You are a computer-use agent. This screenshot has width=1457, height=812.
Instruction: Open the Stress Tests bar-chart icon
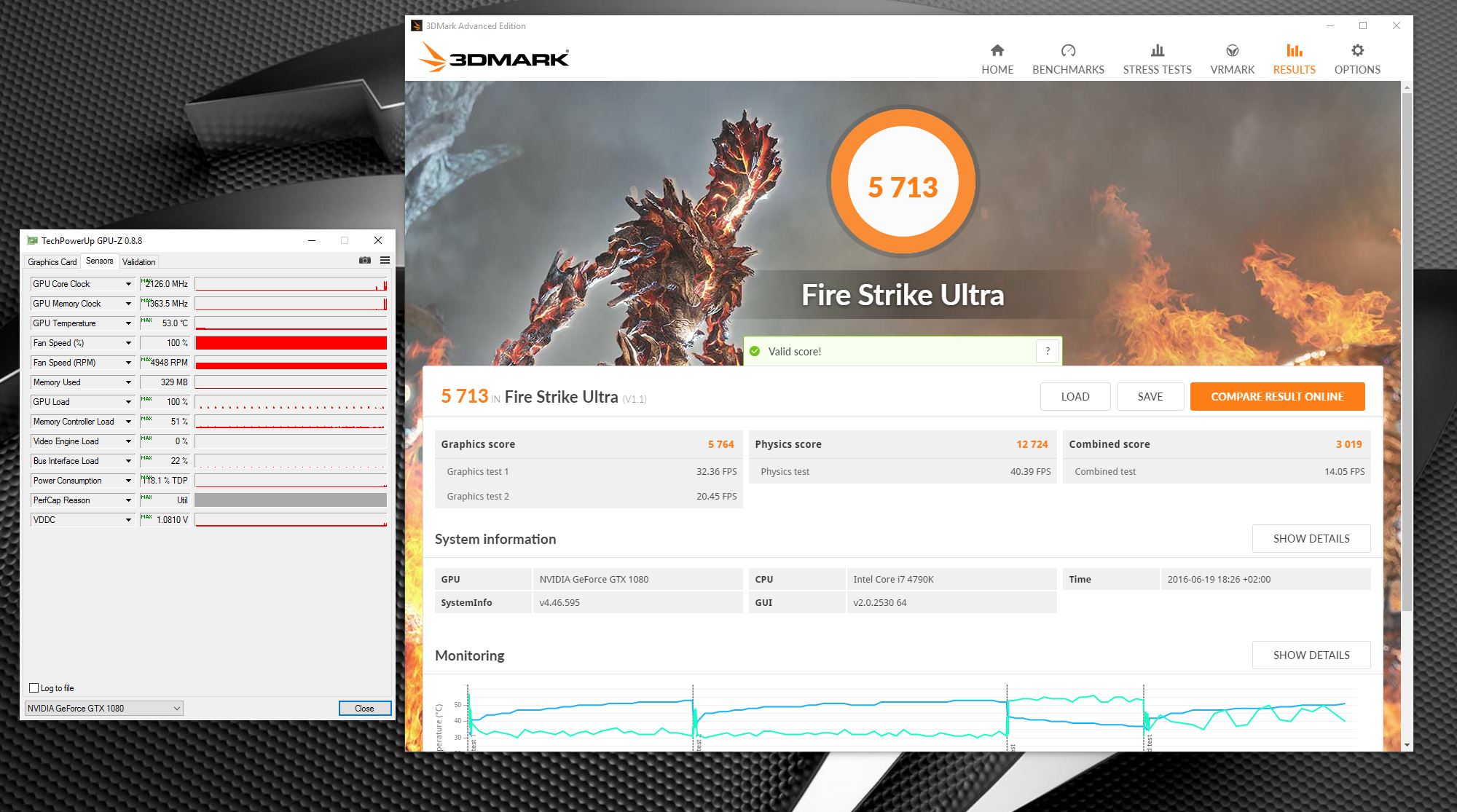click(x=1157, y=51)
